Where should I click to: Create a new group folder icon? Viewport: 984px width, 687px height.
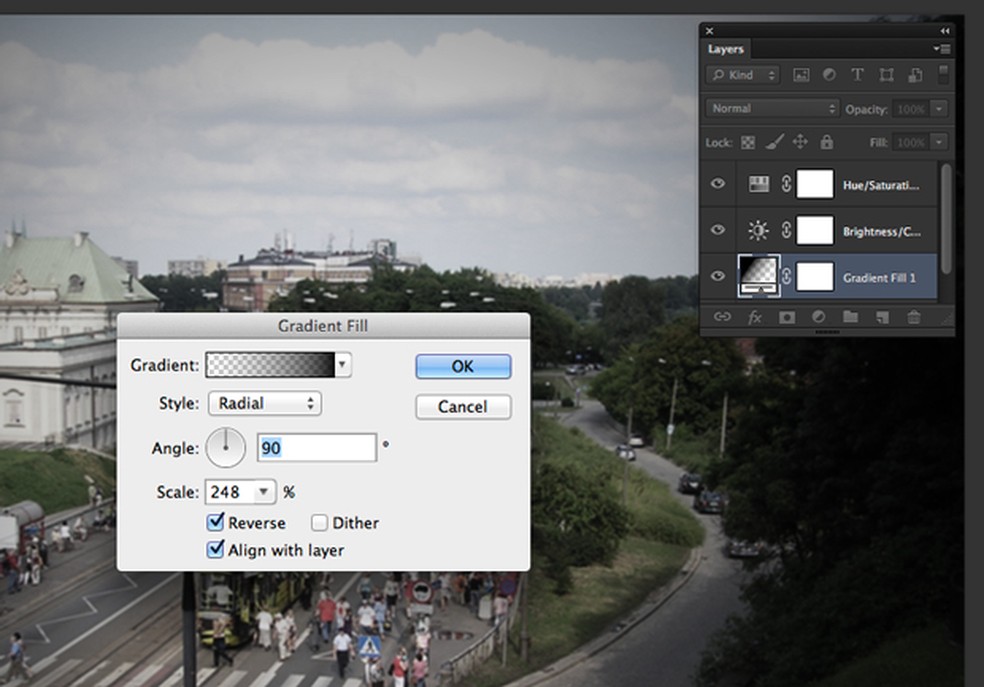point(850,317)
